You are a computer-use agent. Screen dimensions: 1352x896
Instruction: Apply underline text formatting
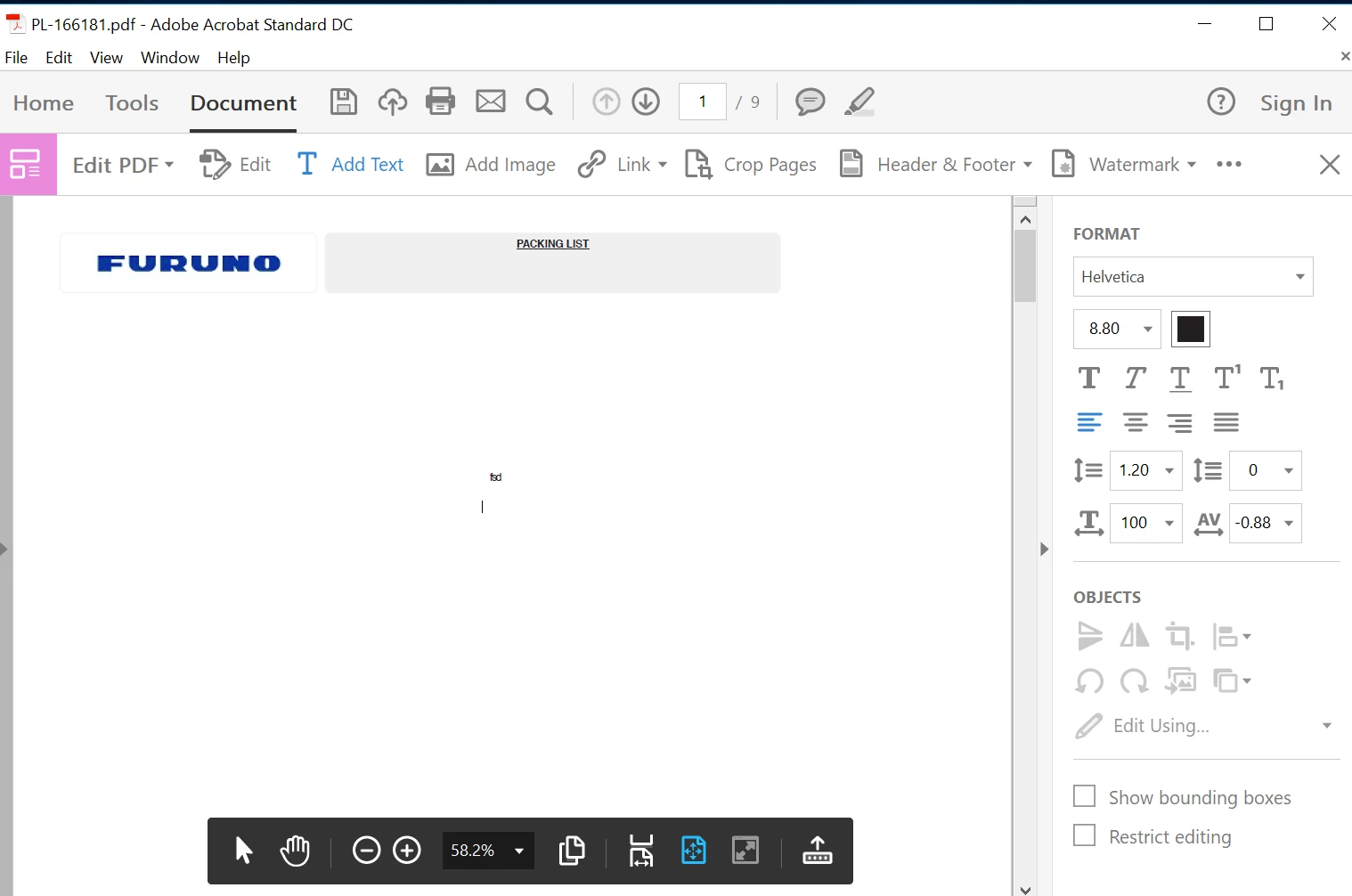coord(1180,379)
